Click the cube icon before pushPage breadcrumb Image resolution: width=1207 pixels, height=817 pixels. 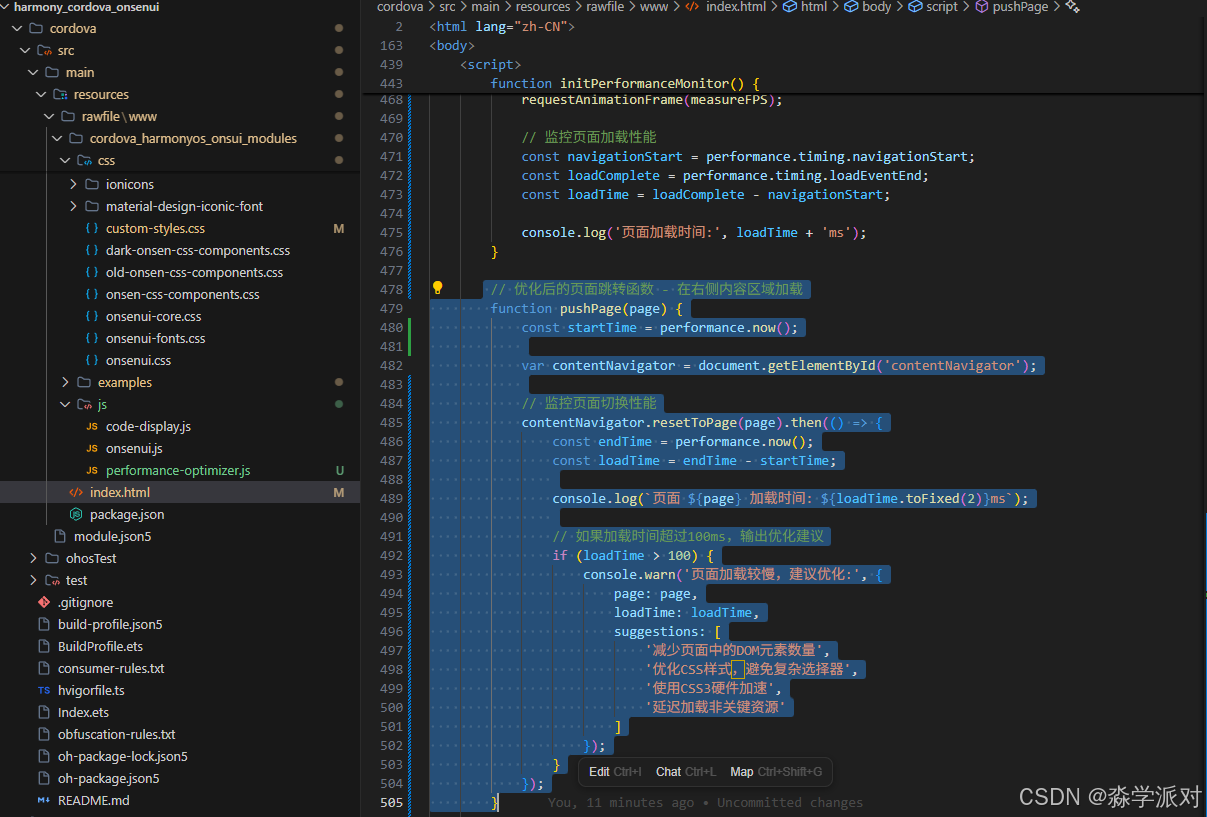point(981,7)
